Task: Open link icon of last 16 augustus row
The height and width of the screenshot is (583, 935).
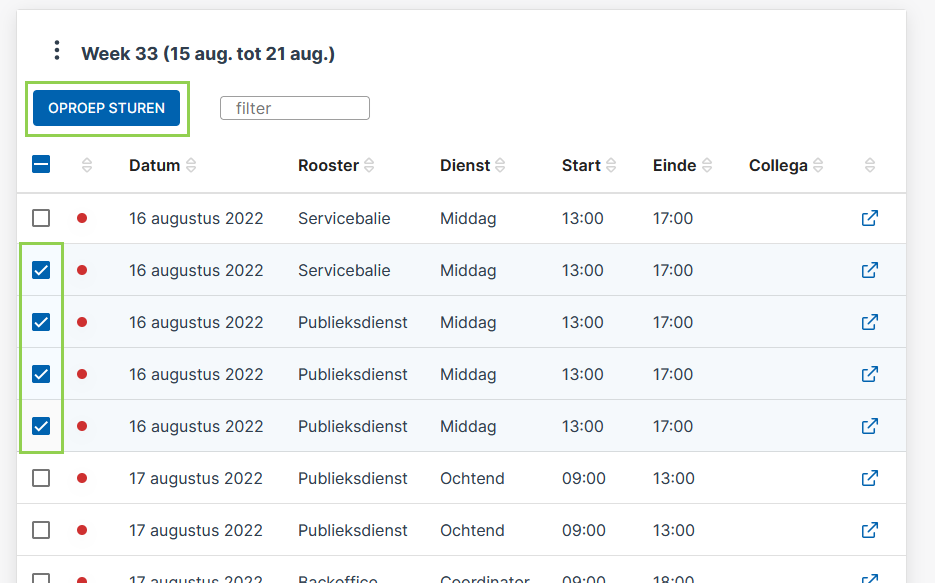Action: pos(869,426)
